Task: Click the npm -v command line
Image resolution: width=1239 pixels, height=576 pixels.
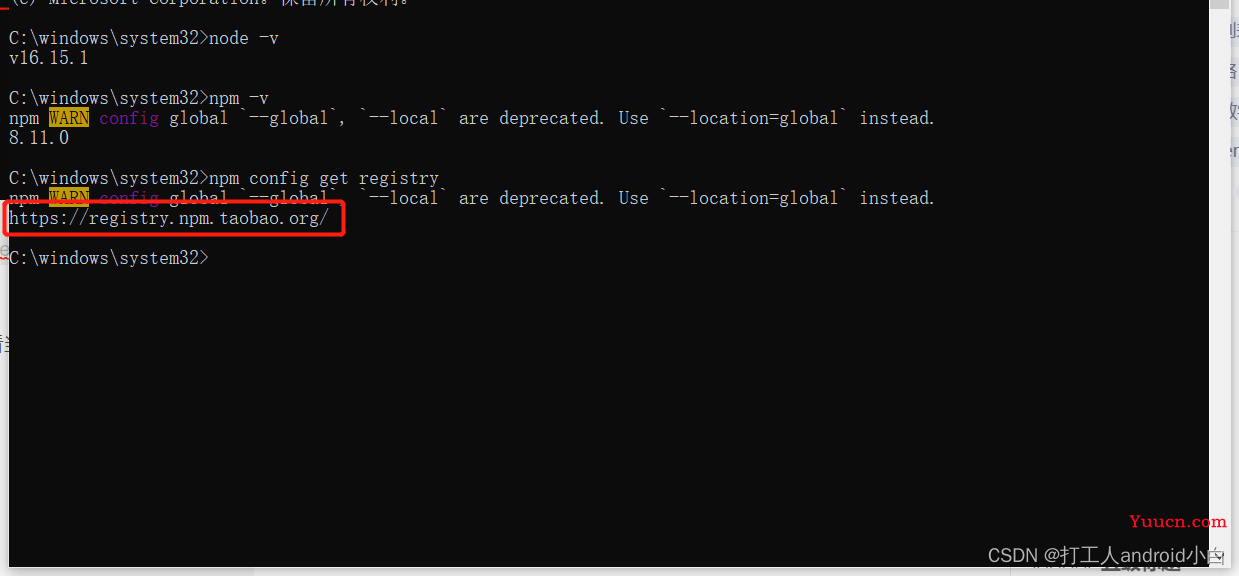Action: [139, 98]
